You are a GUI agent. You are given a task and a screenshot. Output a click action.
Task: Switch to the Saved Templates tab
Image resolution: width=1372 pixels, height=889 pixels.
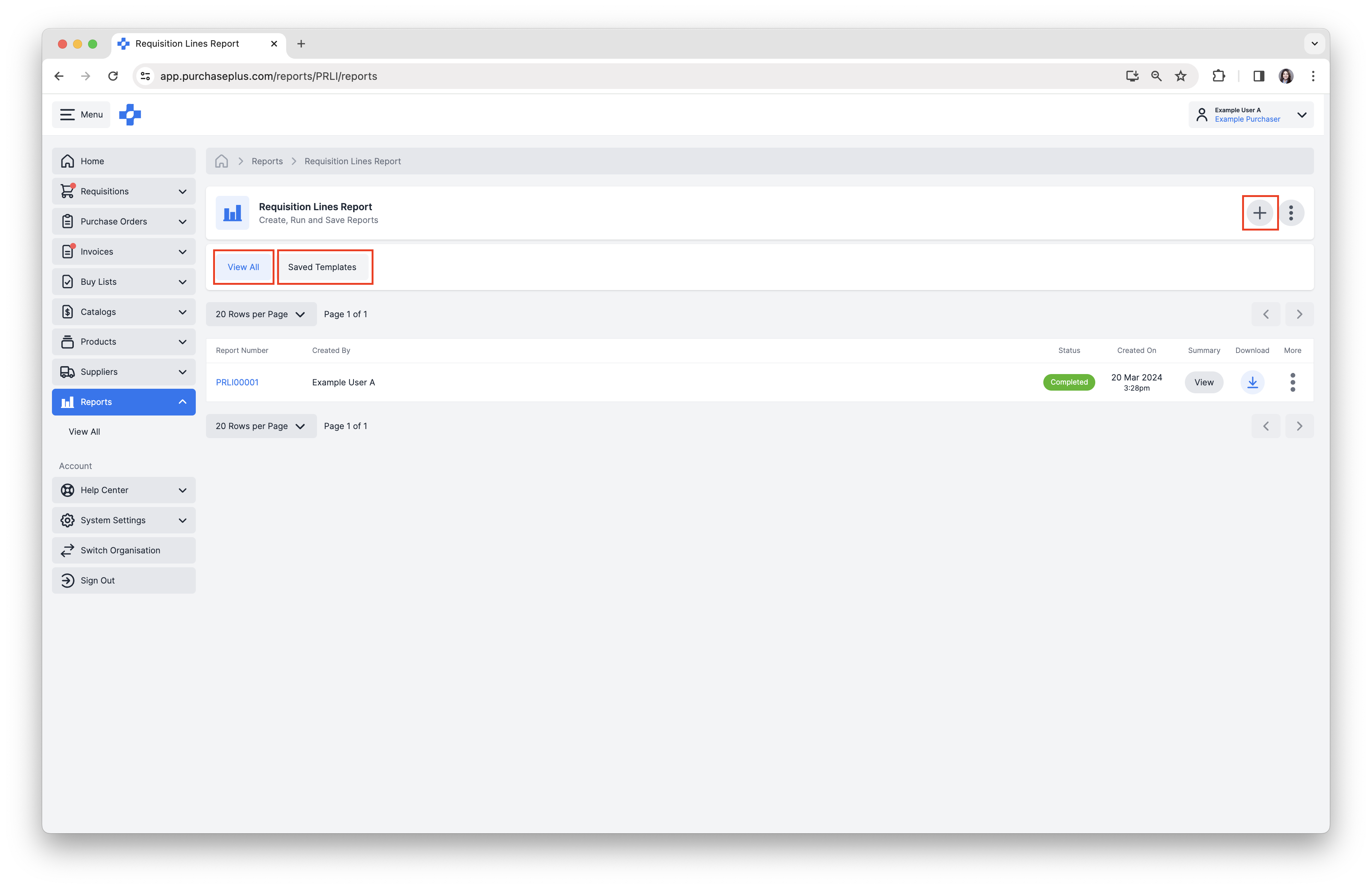[322, 267]
